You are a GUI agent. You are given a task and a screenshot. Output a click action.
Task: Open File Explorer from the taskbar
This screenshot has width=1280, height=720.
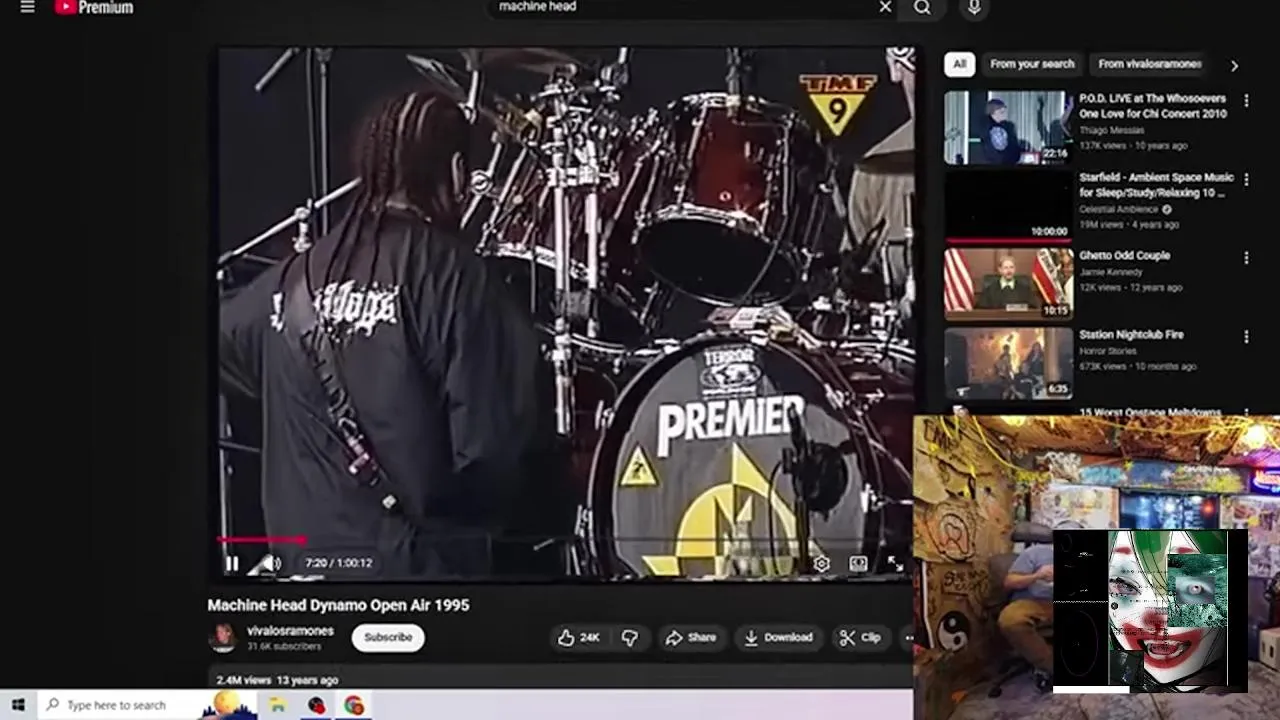pos(278,705)
